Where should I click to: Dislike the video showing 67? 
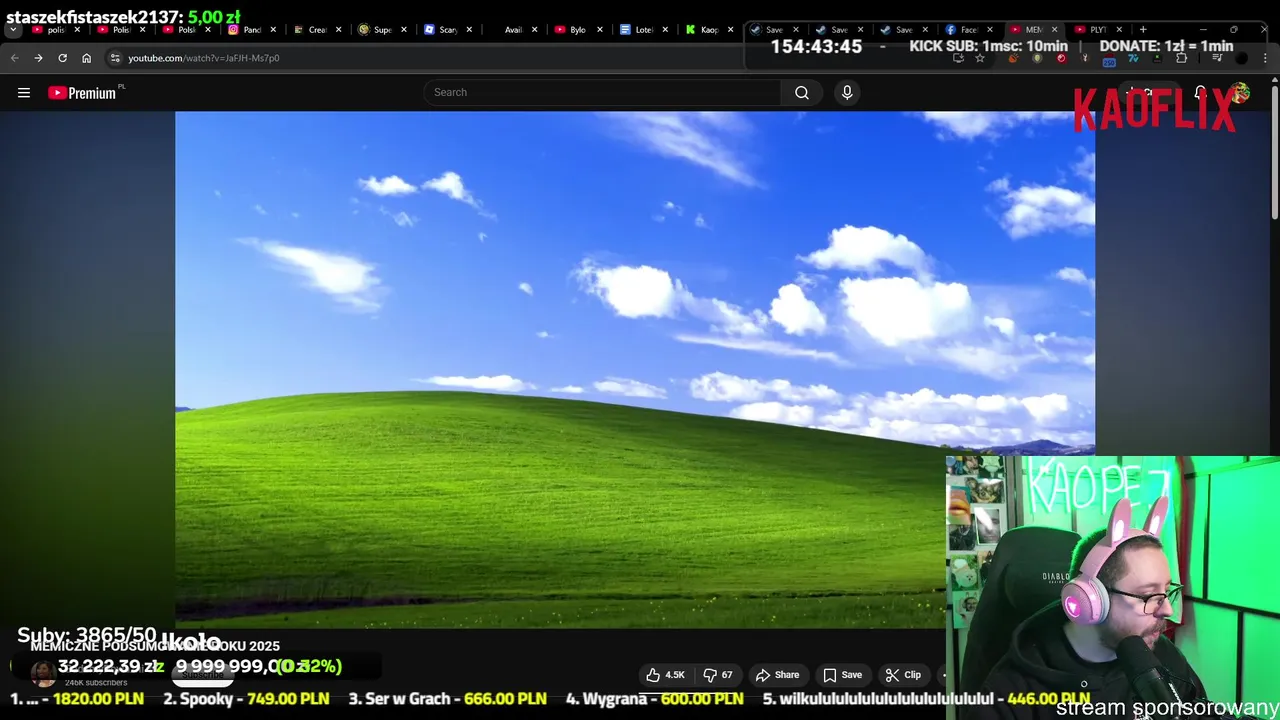pos(718,675)
